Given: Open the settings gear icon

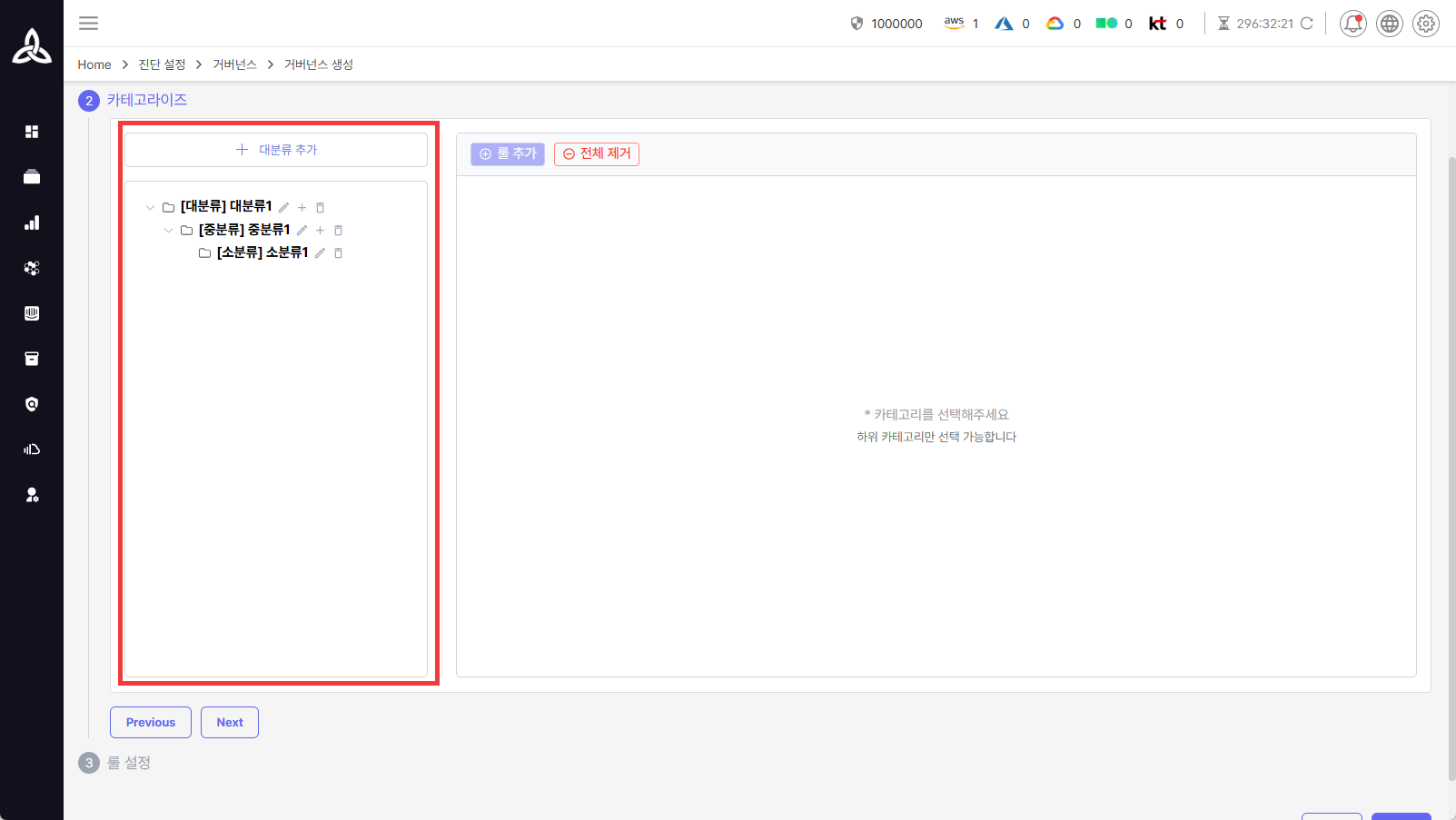Looking at the screenshot, I should coord(1425,24).
